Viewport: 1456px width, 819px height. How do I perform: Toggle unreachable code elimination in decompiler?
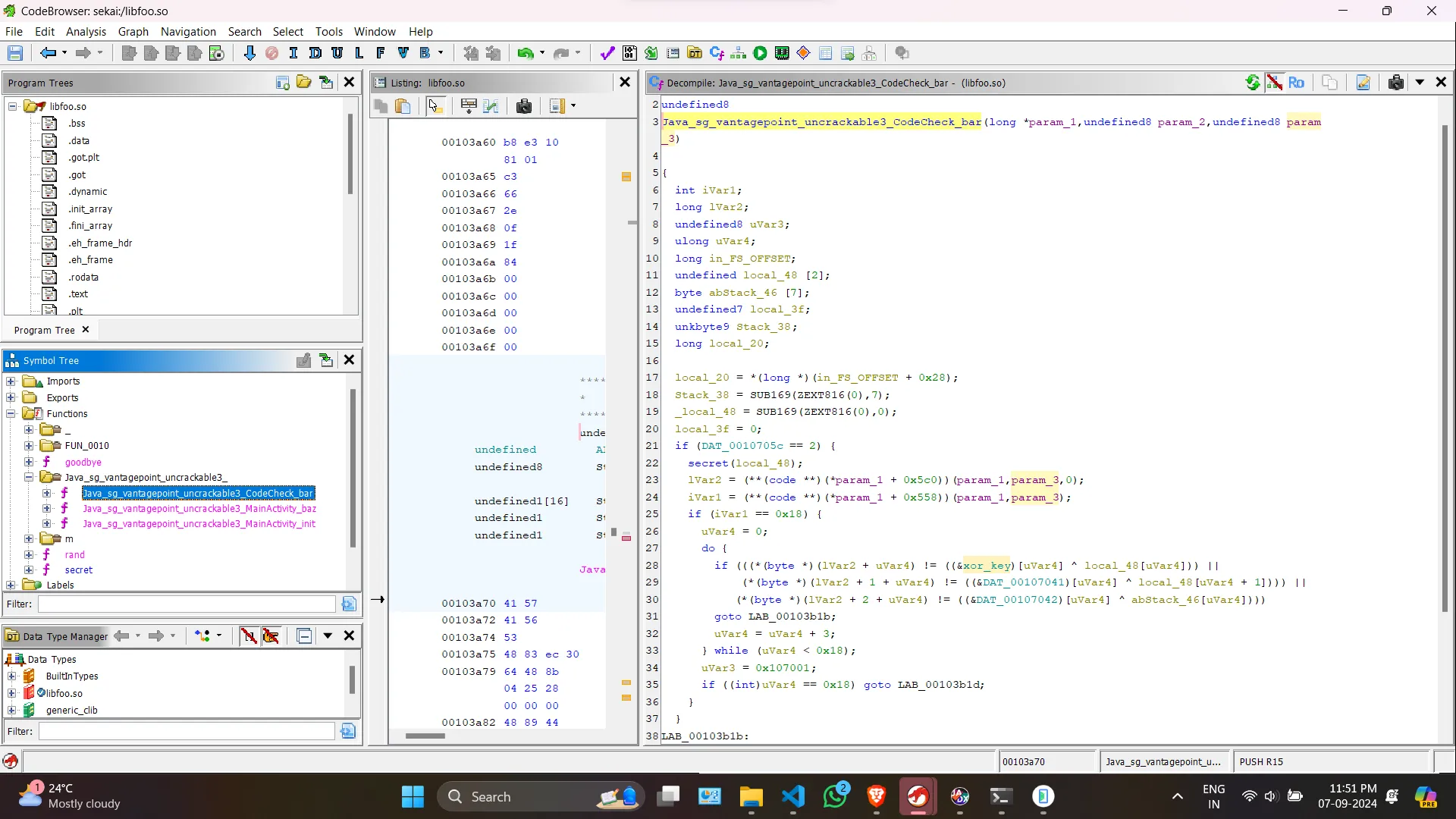(1275, 83)
